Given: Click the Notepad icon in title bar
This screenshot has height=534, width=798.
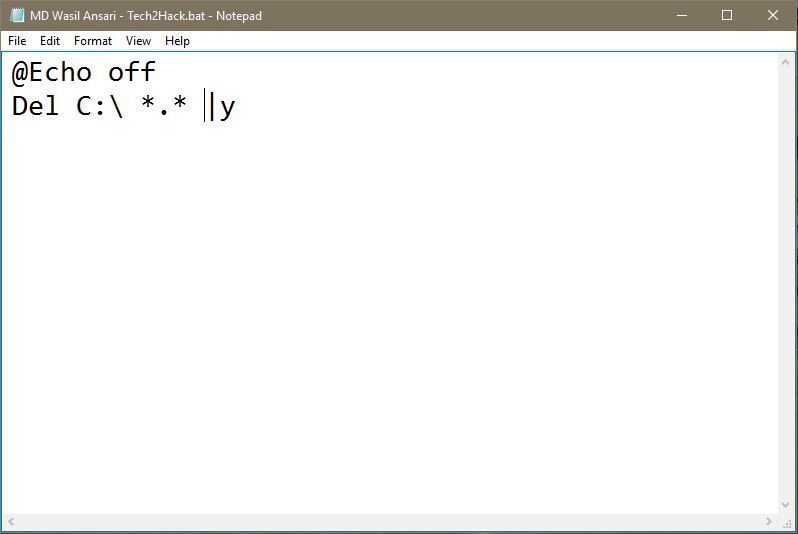Looking at the screenshot, I should tap(17, 15).
